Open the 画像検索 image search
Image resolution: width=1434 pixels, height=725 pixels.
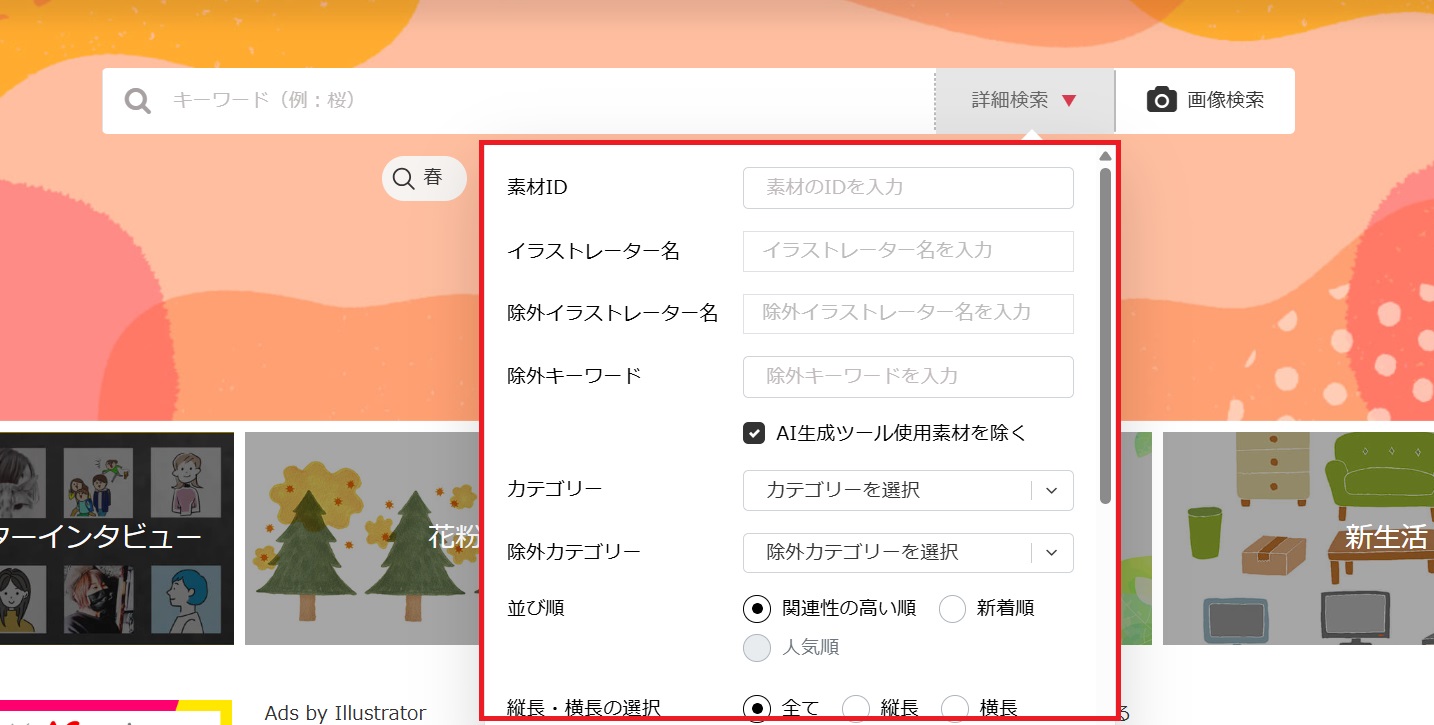tap(1205, 101)
